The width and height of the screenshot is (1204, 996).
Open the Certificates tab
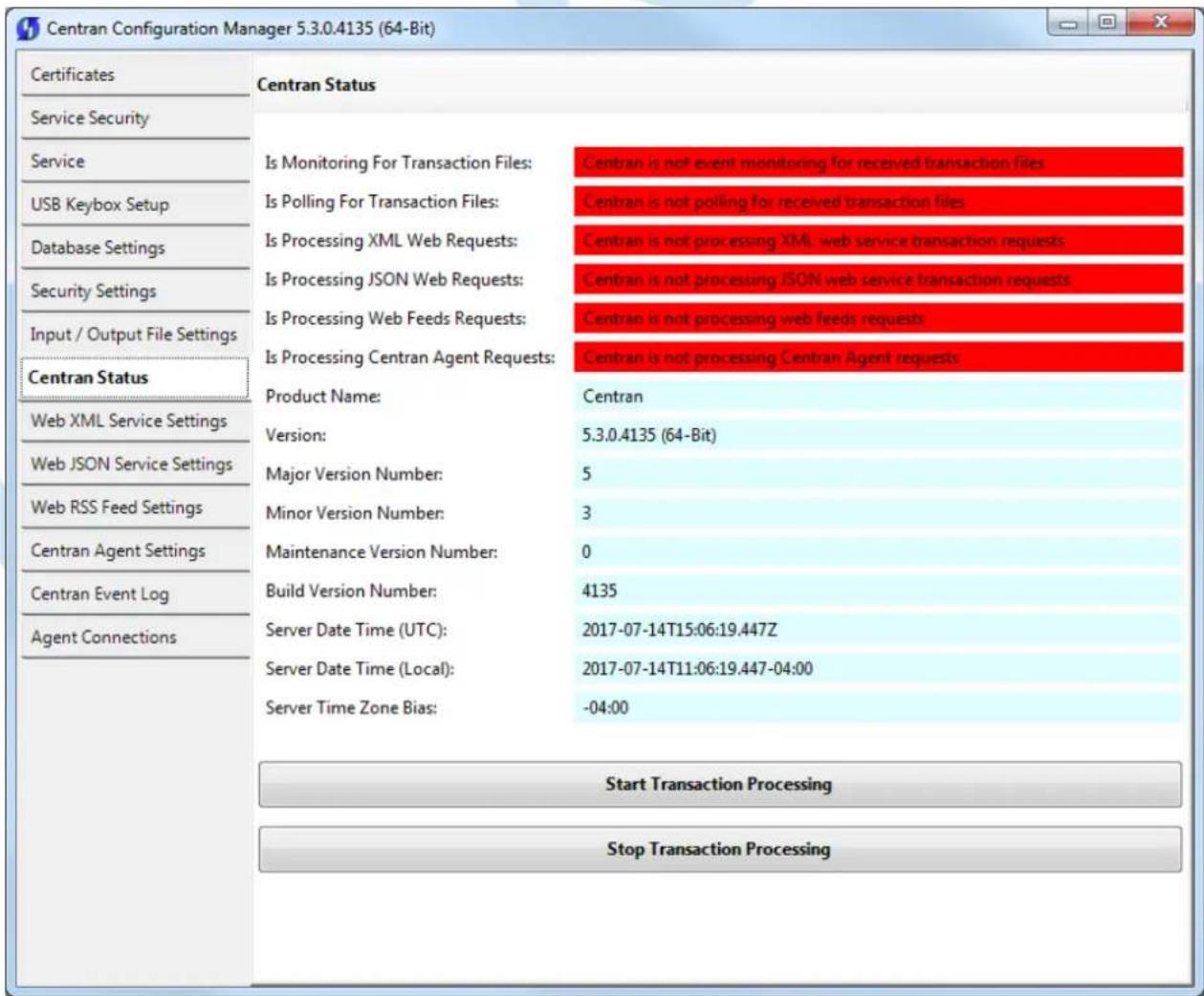pos(135,75)
